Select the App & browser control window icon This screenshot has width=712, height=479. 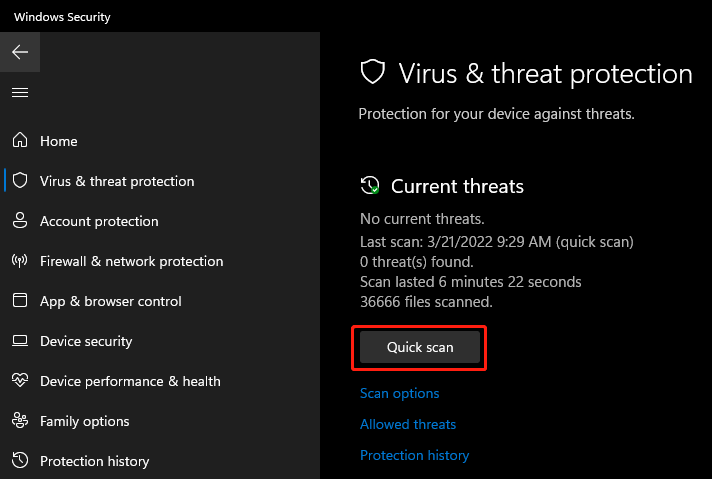[x=20, y=300]
